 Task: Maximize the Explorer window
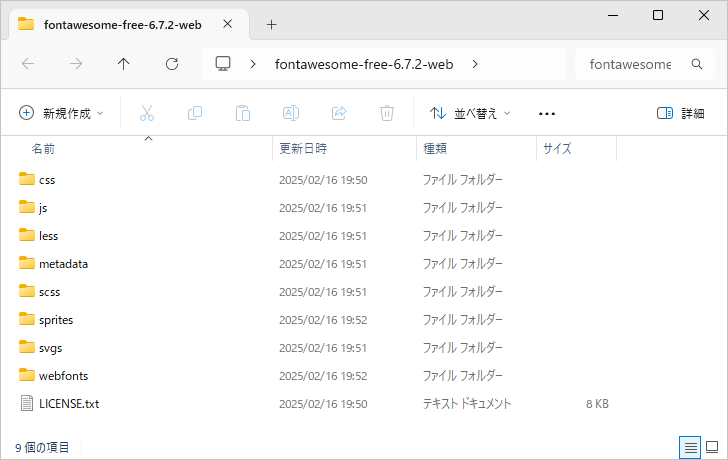[658, 15]
